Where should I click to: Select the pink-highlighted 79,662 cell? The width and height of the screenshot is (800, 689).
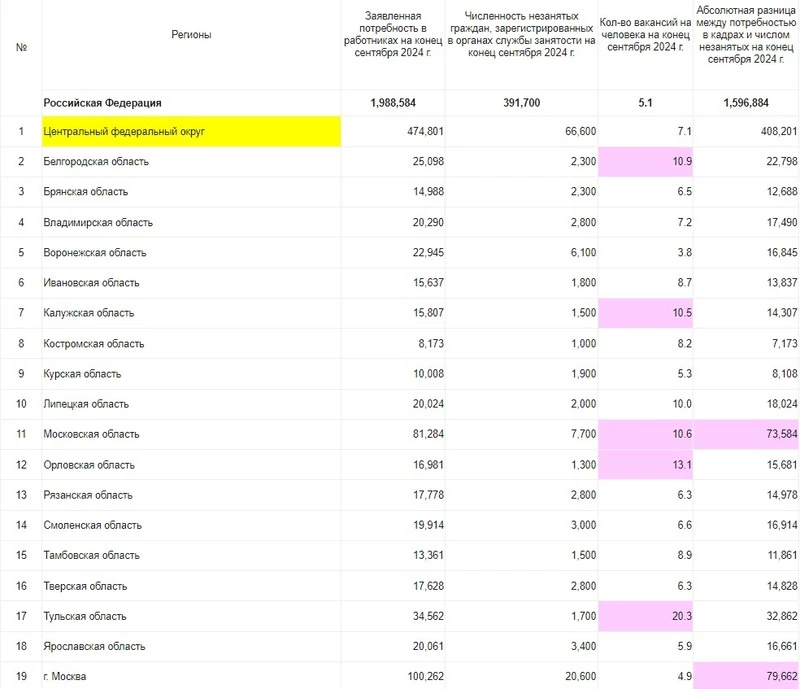[746, 677]
